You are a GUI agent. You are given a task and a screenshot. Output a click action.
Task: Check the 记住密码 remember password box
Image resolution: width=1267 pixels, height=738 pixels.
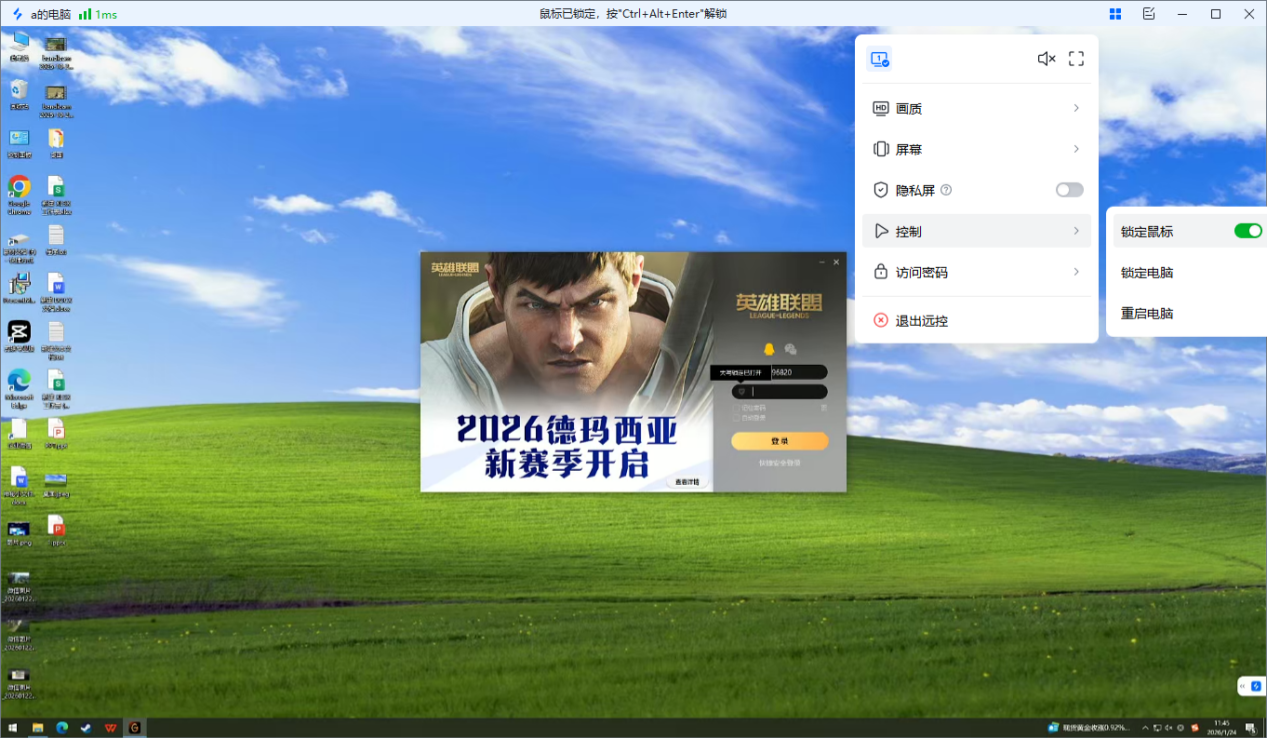point(736,408)
